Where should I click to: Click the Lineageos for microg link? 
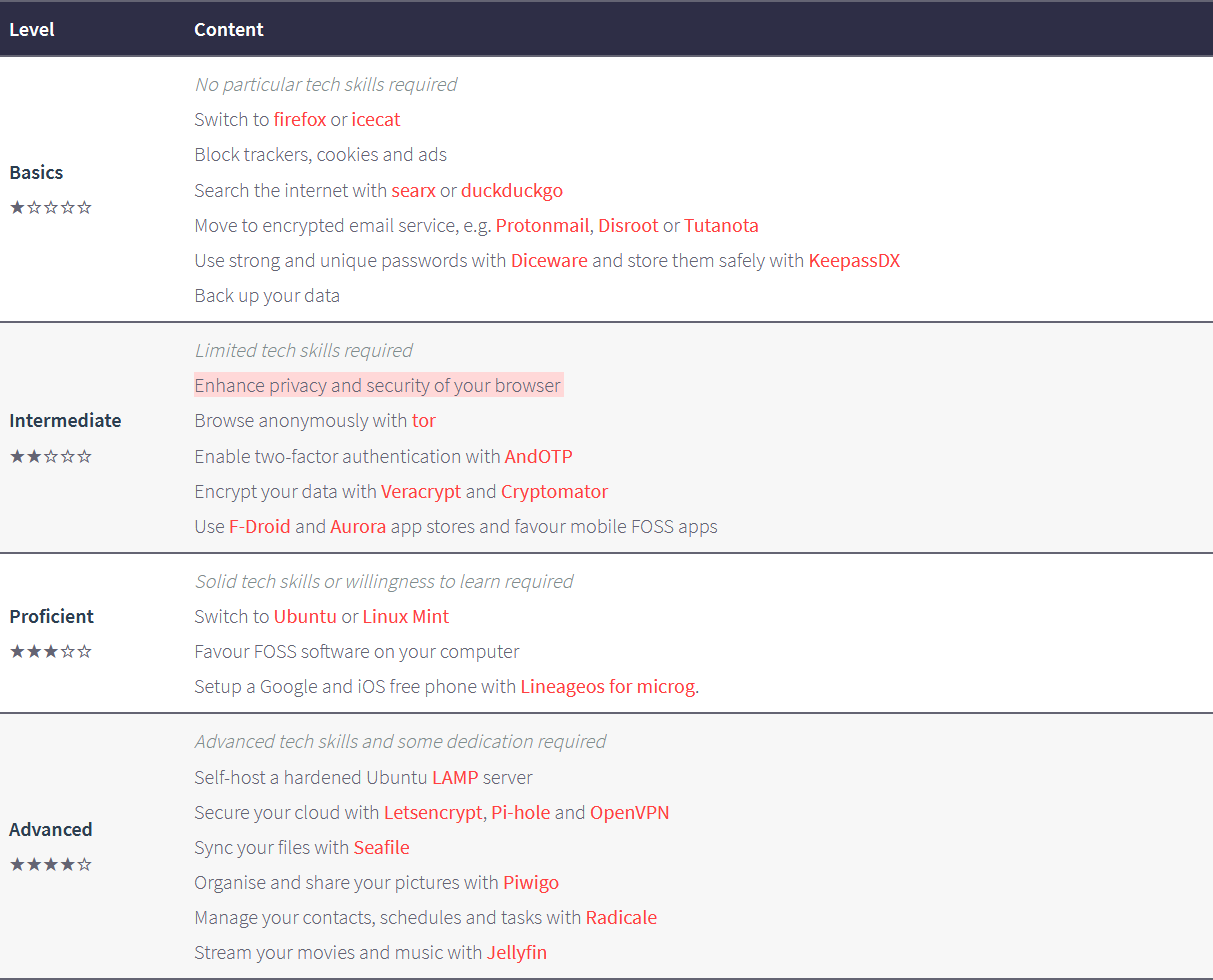[x=608, y=686]
